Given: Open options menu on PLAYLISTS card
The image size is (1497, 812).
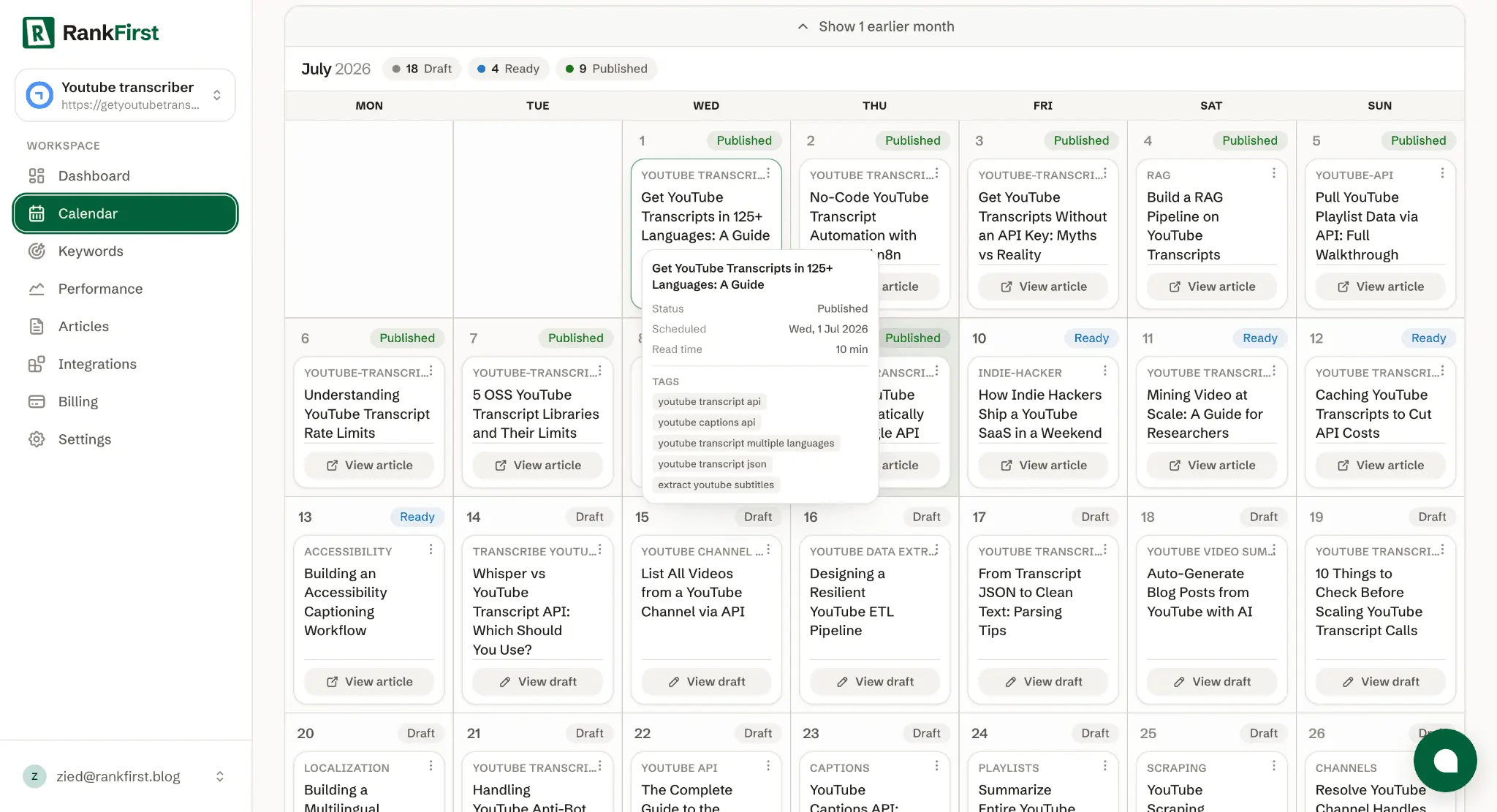Looking at the screenshot, I should coord(1105,765).
